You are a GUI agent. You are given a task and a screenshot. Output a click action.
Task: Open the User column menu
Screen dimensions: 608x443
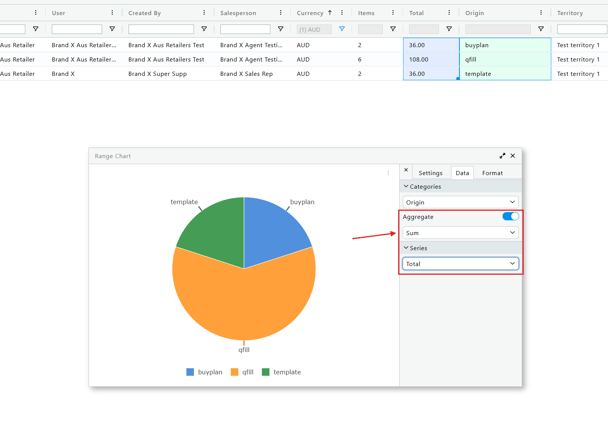tap(112, 13)
